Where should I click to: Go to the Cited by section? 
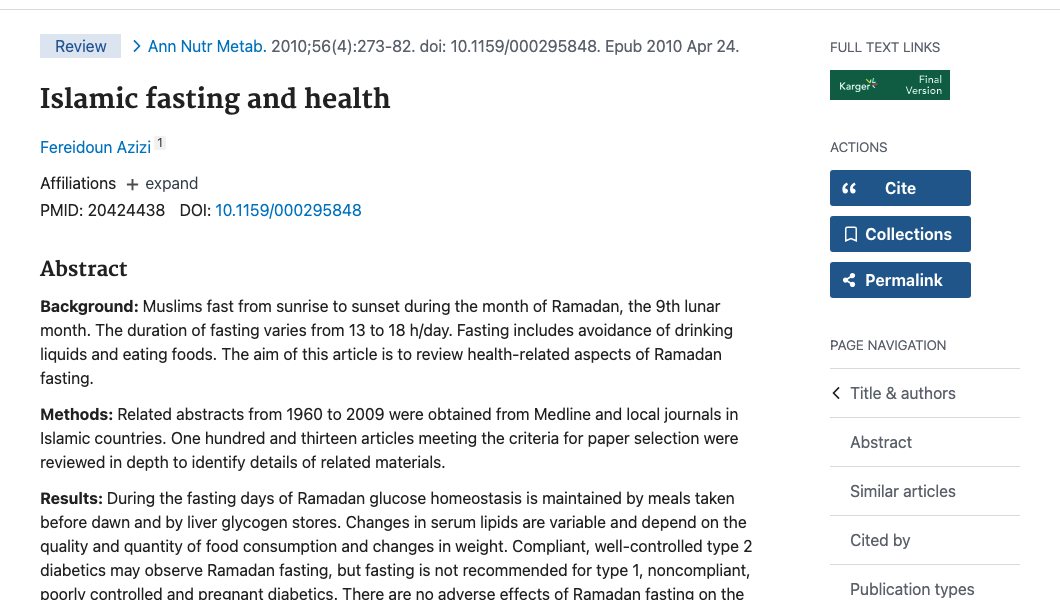(x=880, y=540)
